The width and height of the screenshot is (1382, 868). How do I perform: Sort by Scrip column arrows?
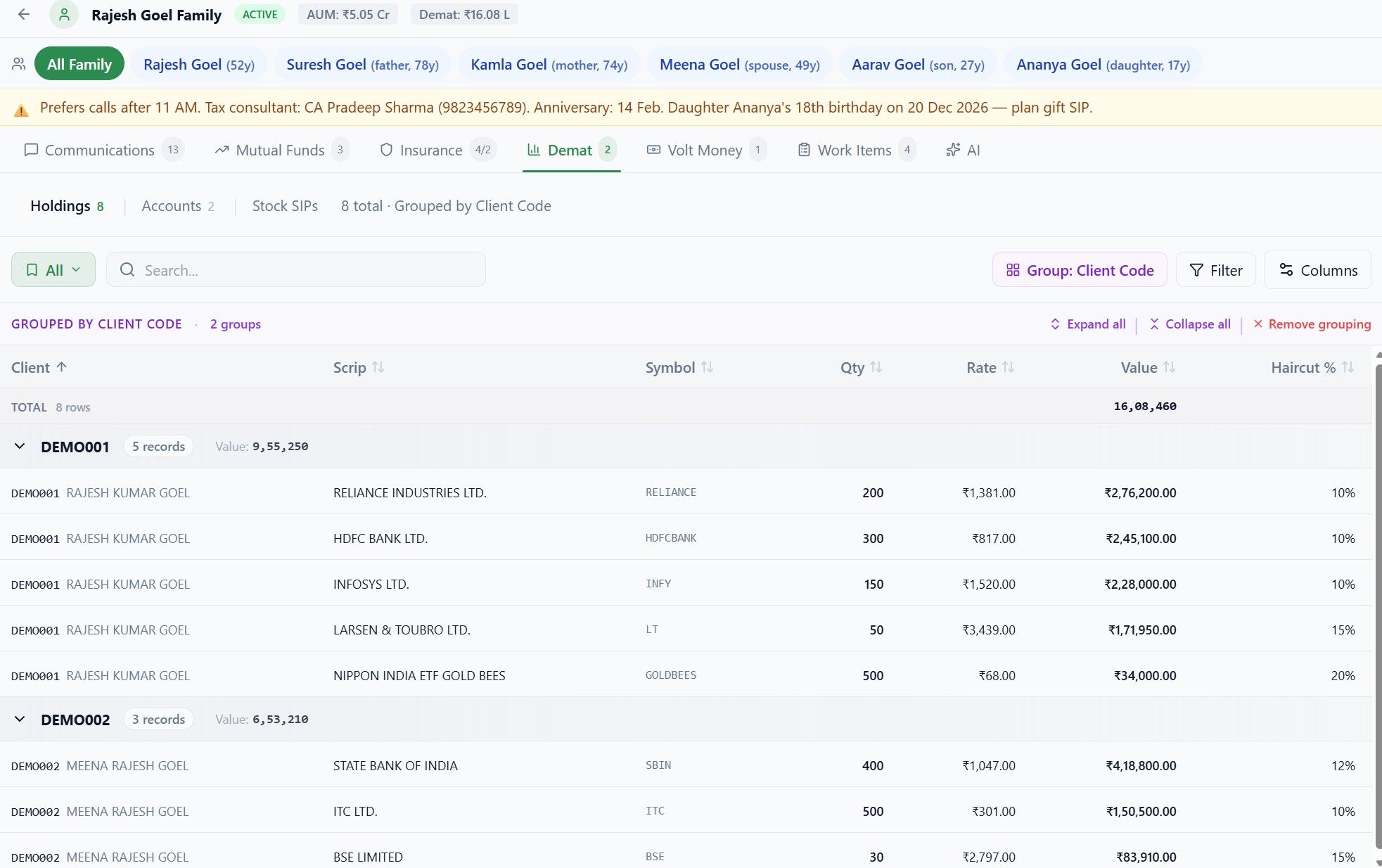coord(378,367)
